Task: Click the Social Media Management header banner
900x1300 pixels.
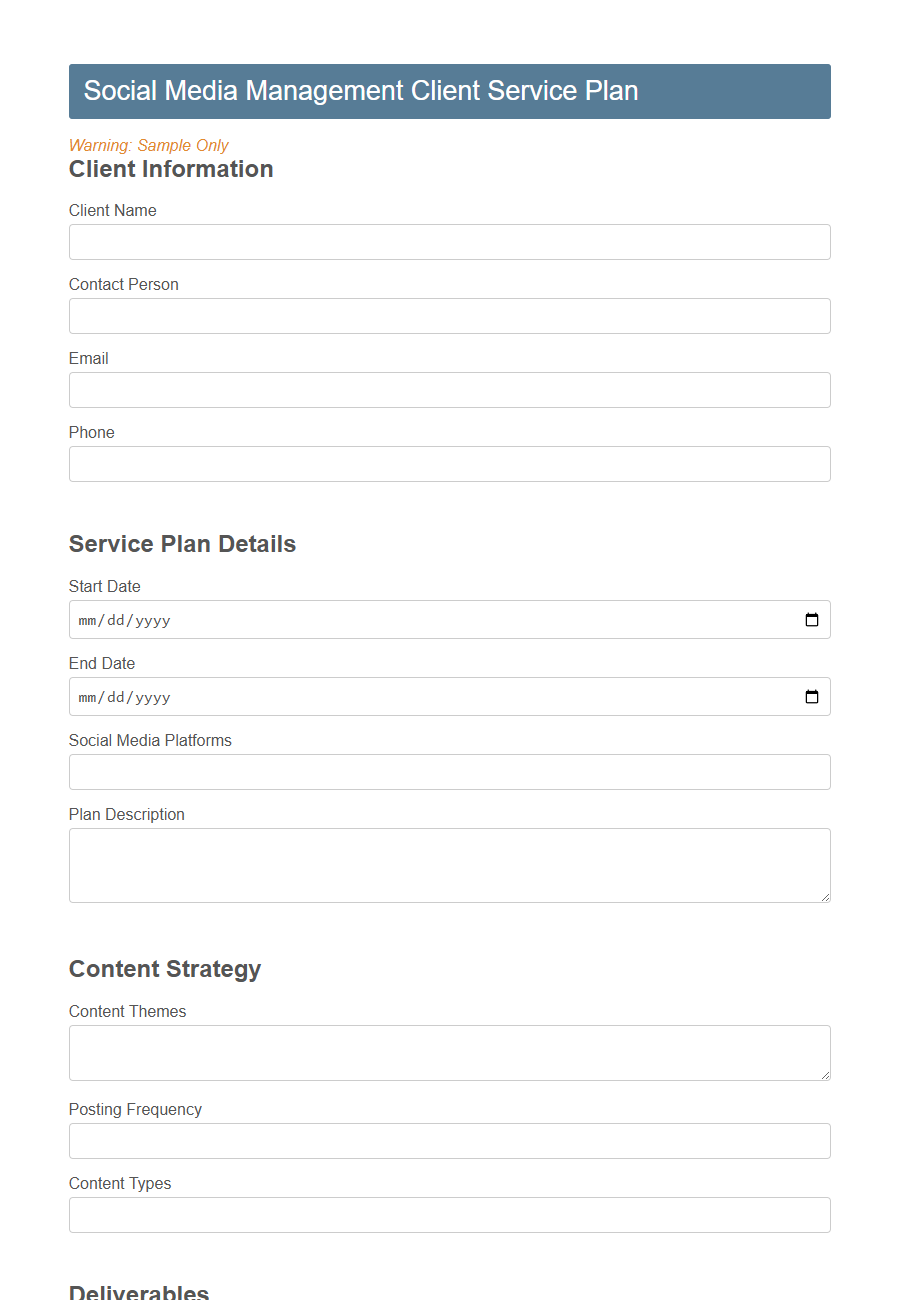Action: (x=449, y=91)
